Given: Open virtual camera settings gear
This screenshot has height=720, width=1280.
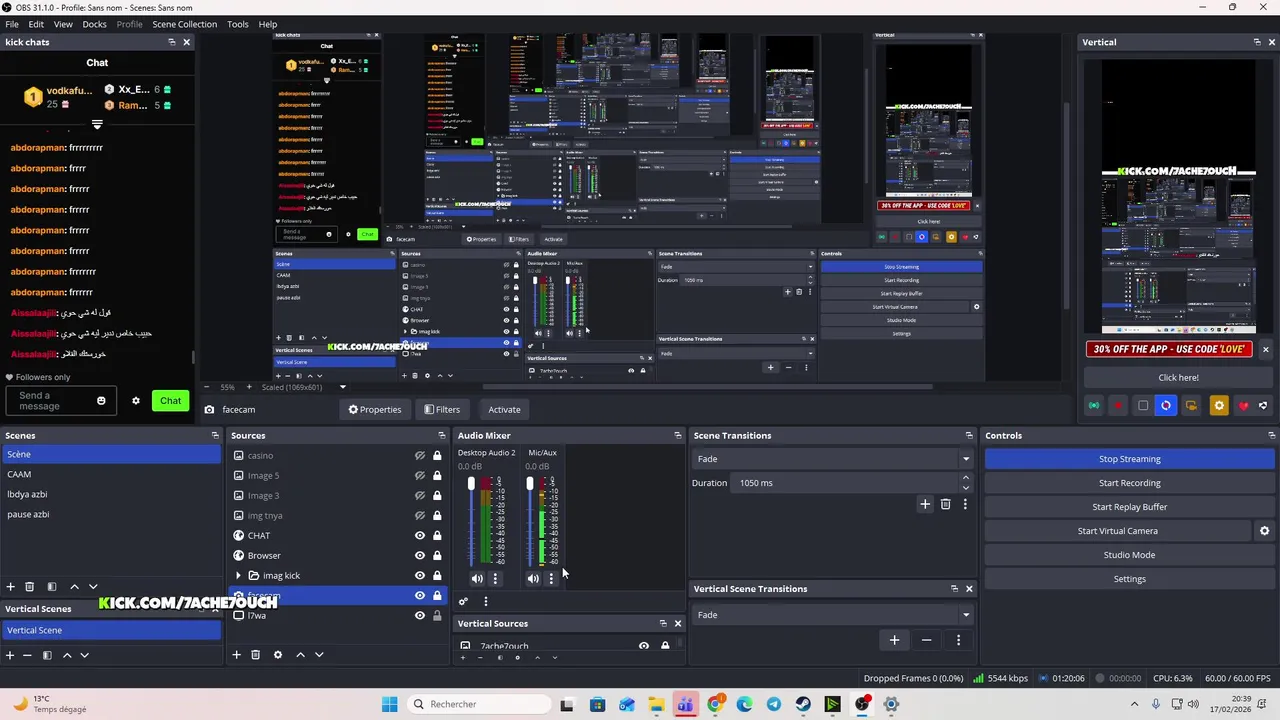Looking at the screenshot, I should point(1264,531).
